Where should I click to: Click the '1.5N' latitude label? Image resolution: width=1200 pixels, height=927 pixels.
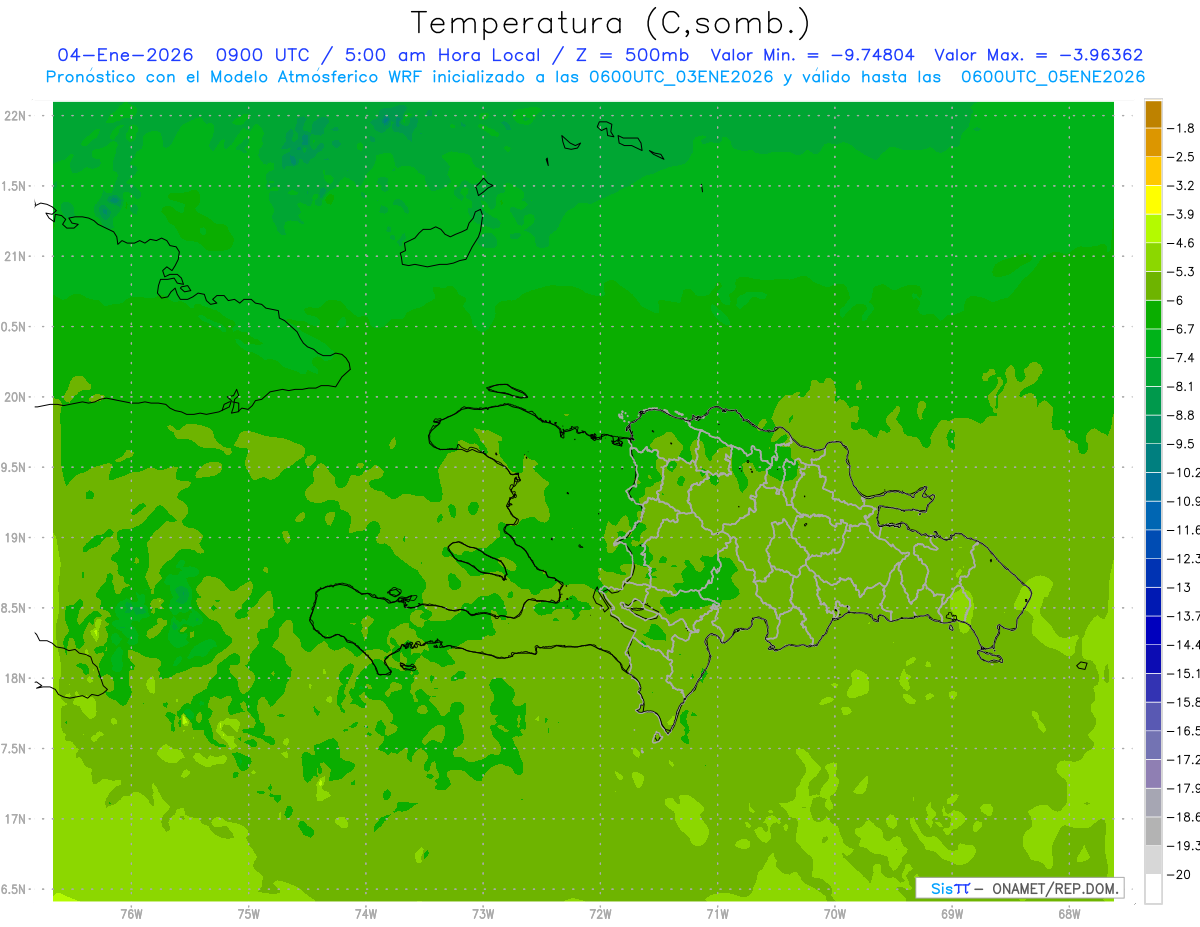(x=13, y=186)
